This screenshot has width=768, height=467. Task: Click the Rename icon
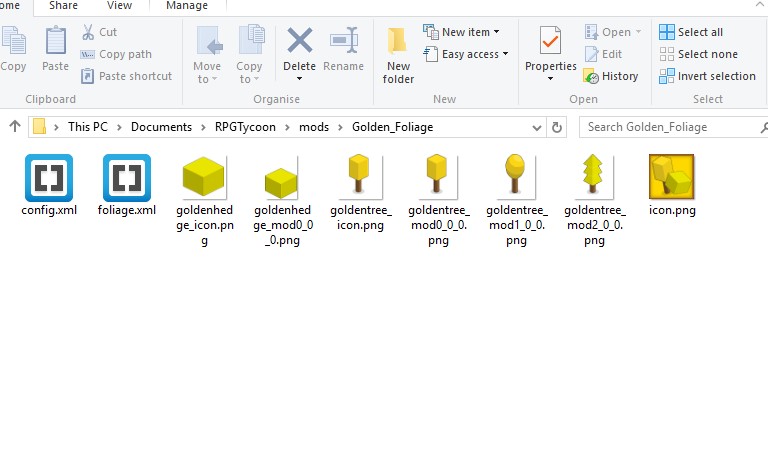point(343,40)
